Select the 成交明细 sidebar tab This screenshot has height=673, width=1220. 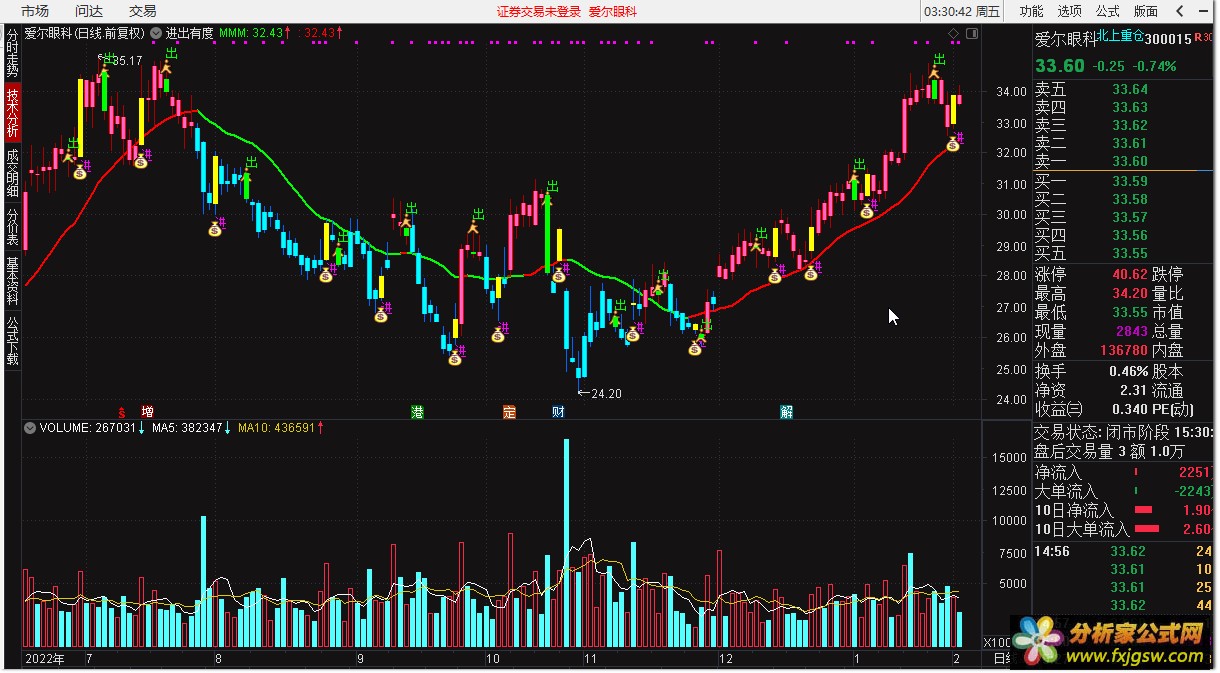click(x=12, y=173)
